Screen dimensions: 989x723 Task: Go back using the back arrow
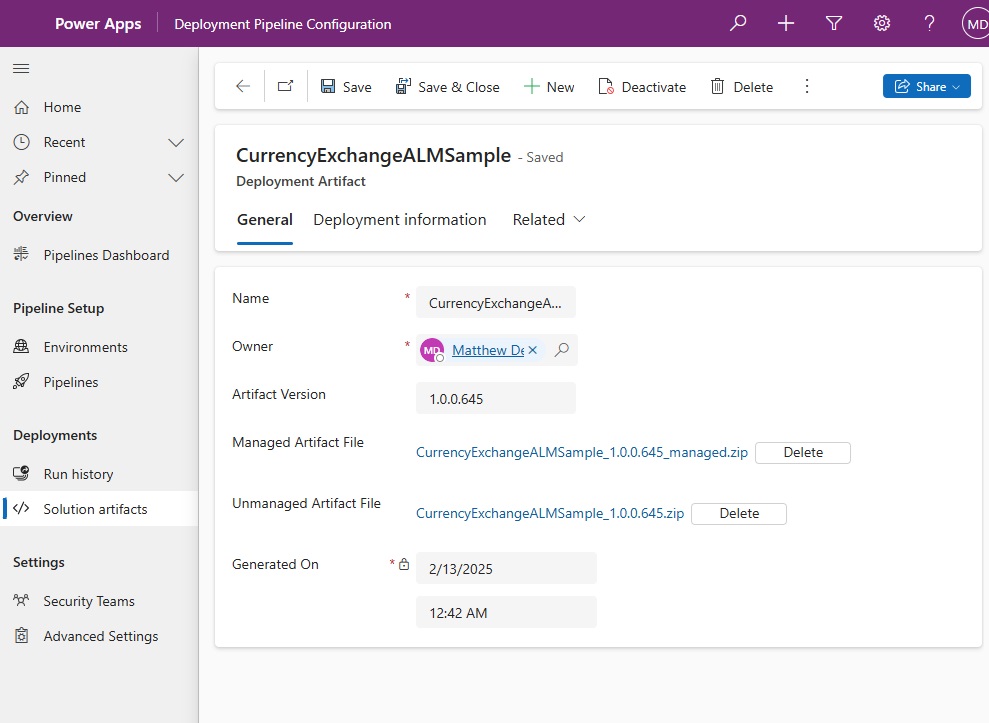coord(243,86)
